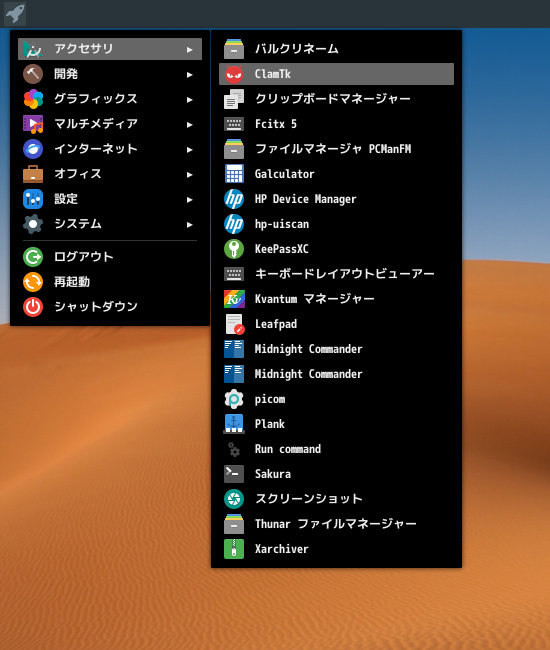This screenshot has width=550, height=650.
Task: Click the Kvantum rainbow icon
Action: pos(234,299)
